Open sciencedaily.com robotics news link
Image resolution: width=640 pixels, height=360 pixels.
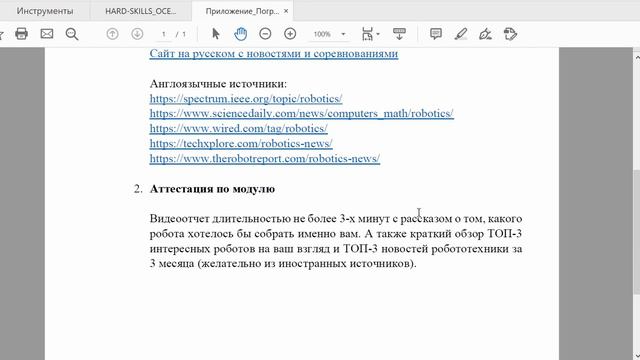[x=302, y=113]
